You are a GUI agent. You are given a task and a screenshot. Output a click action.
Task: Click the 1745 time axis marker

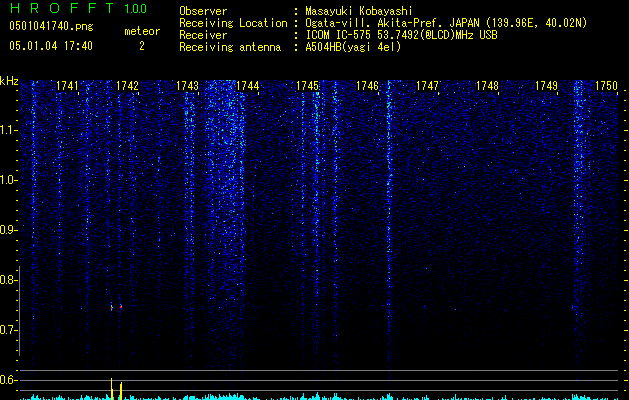[307, 86]
